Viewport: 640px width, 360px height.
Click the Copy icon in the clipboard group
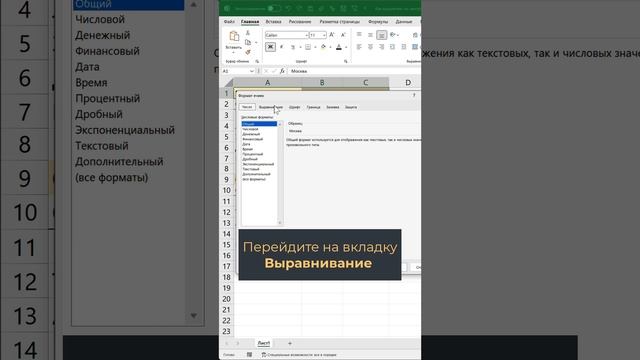tap(248, 42)
